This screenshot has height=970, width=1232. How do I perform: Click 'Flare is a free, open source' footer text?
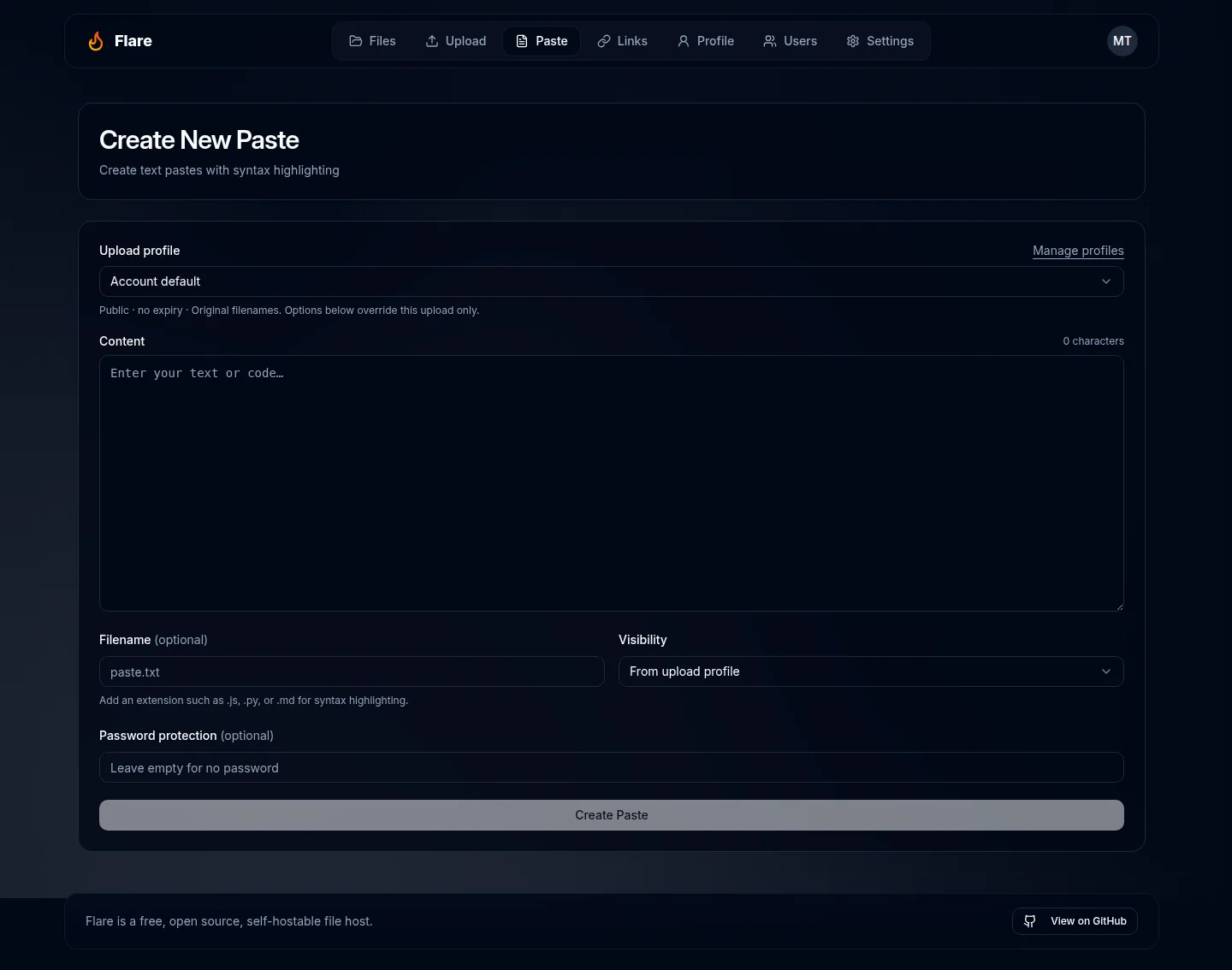click(x=229, y=921)
